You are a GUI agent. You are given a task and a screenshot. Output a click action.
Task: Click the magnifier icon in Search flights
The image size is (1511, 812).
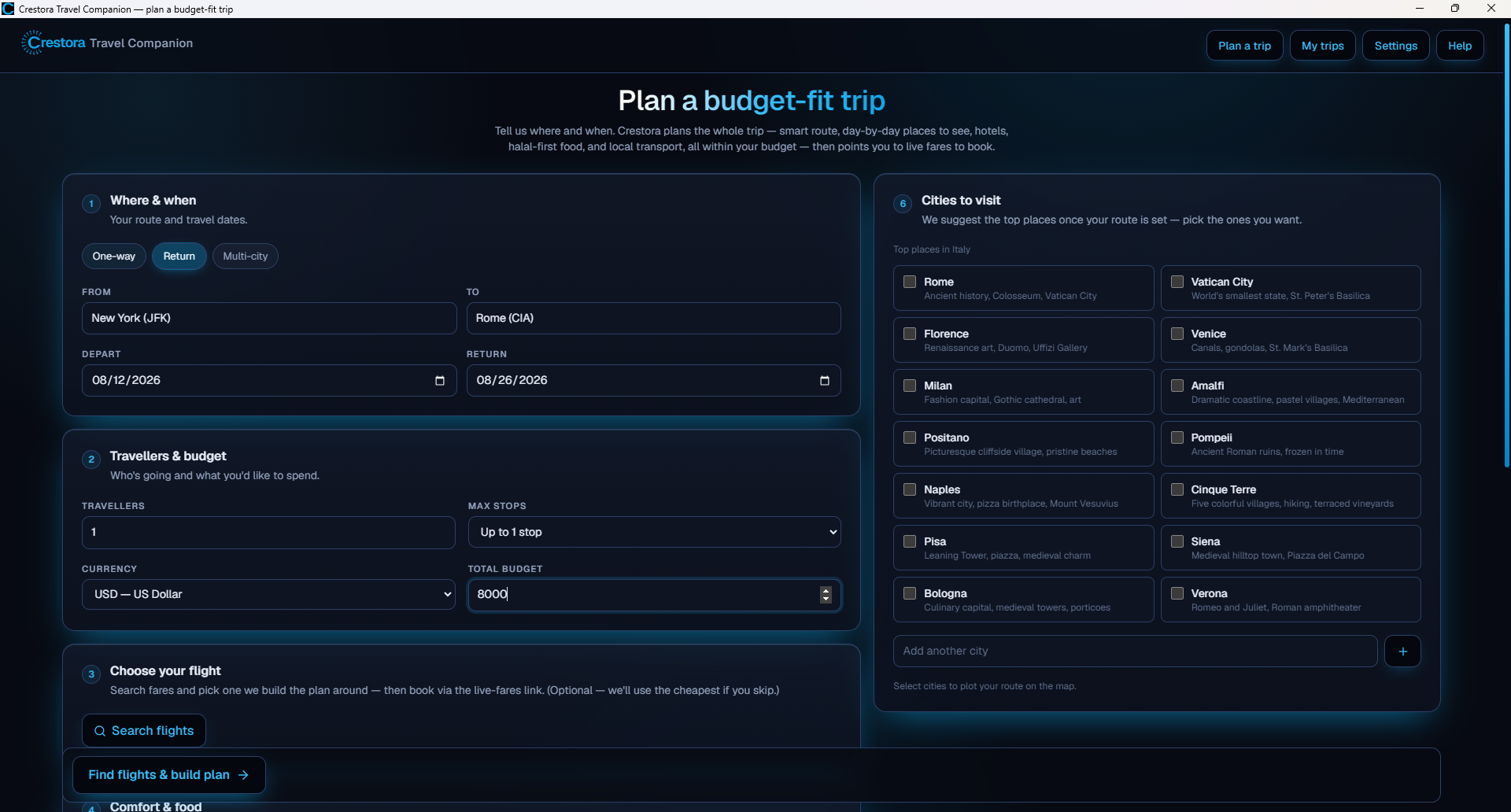coord(100,731)
